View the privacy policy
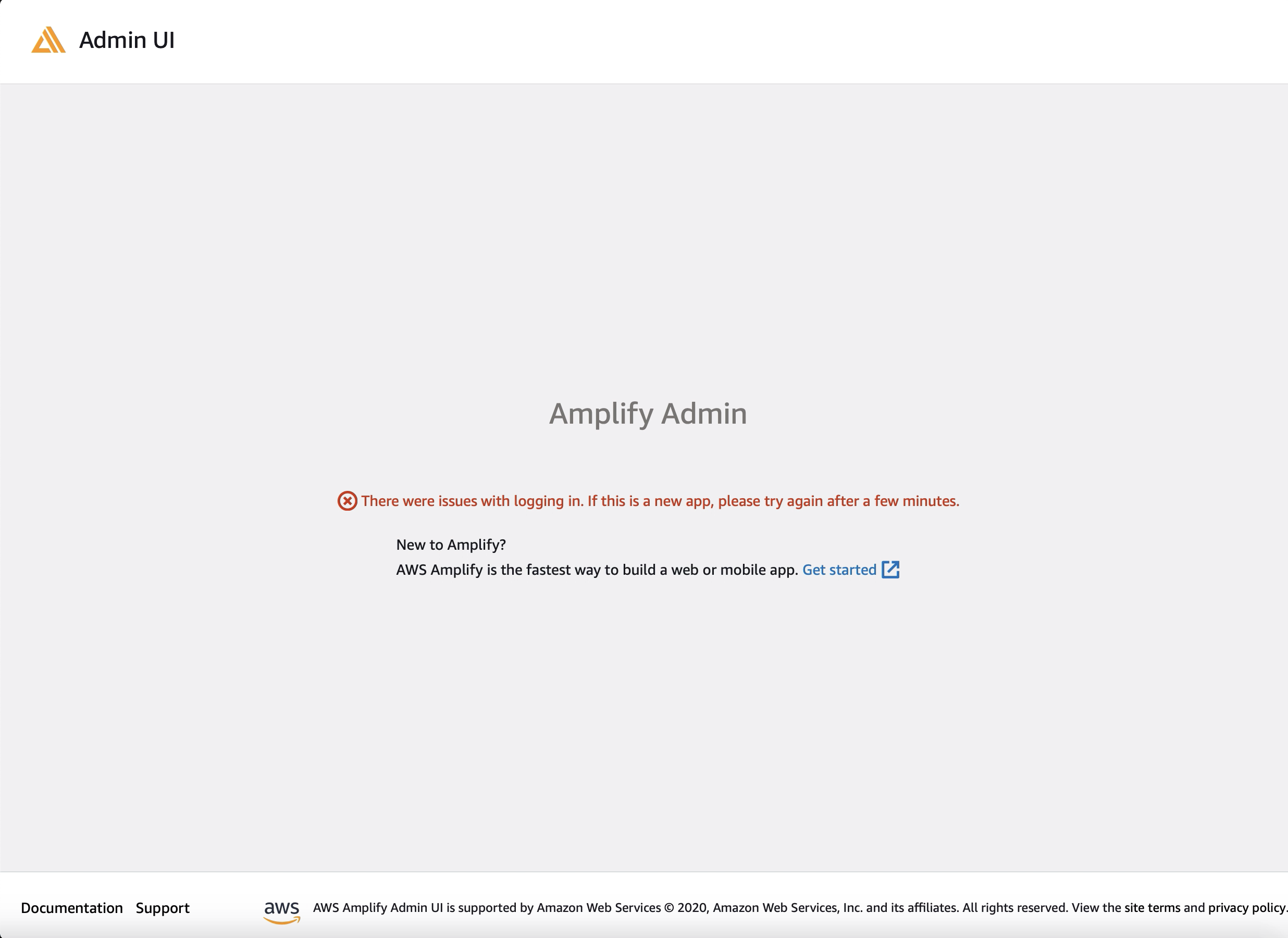Viewport: 1288px width, 938px height. (1248, 907)
